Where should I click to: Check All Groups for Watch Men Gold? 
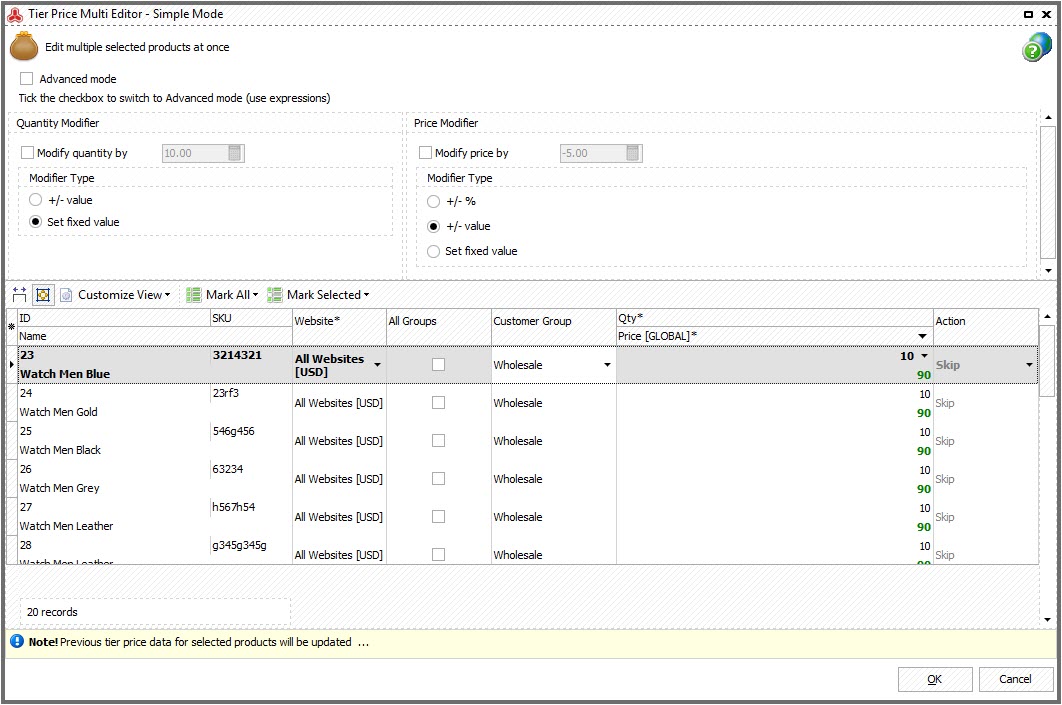[x=438, y=402]
